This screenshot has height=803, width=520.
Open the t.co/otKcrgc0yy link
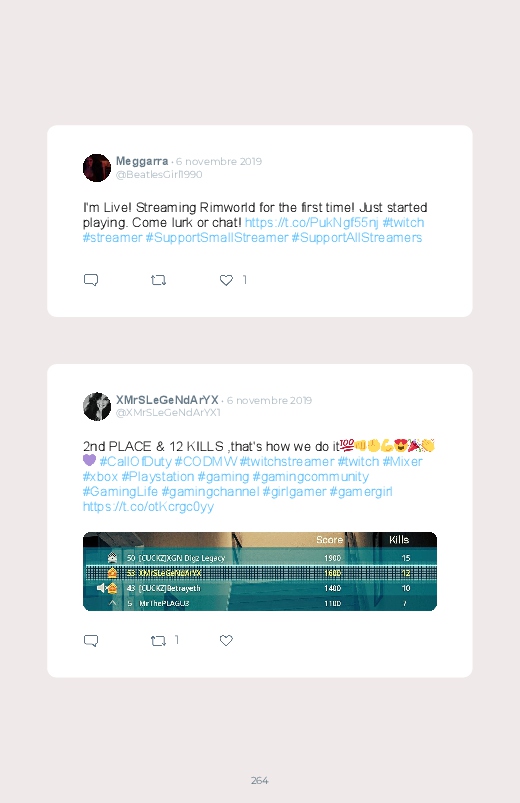tap(148, 507)
